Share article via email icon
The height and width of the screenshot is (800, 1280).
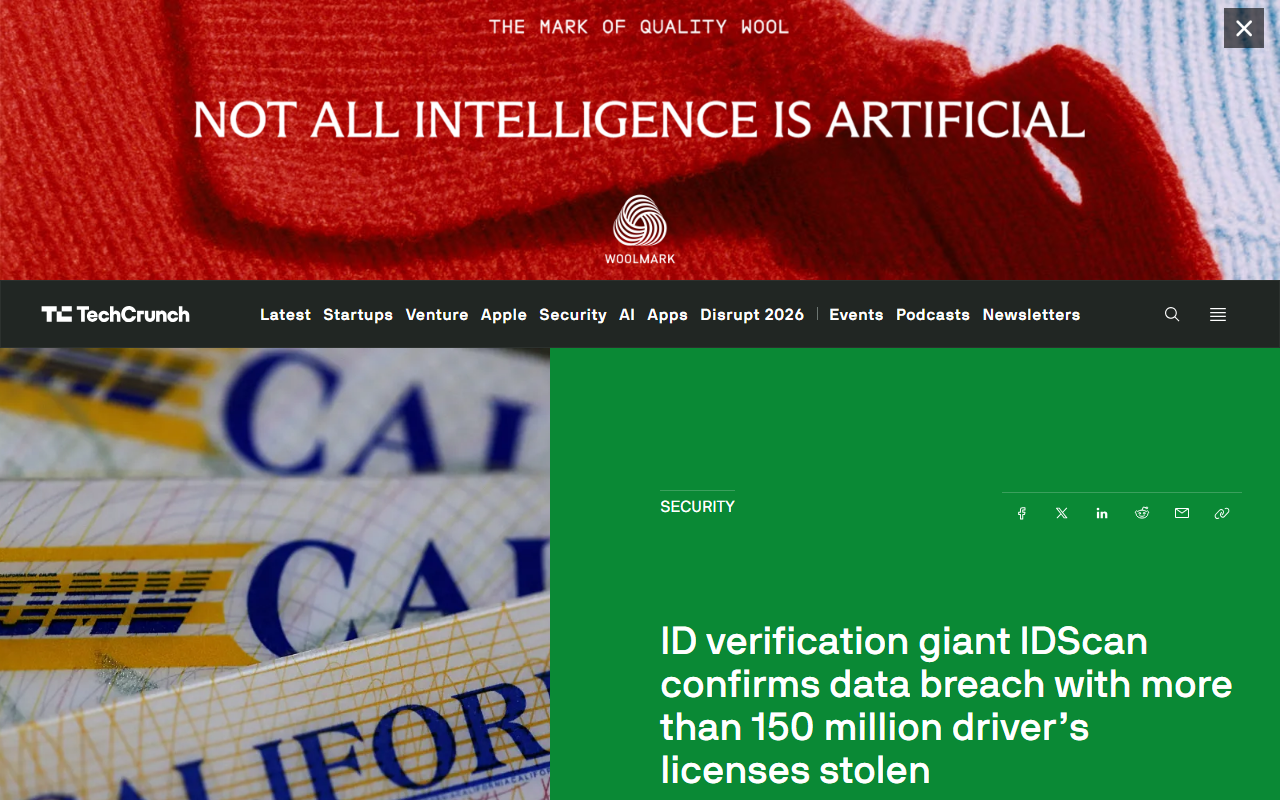(1182, 513)
